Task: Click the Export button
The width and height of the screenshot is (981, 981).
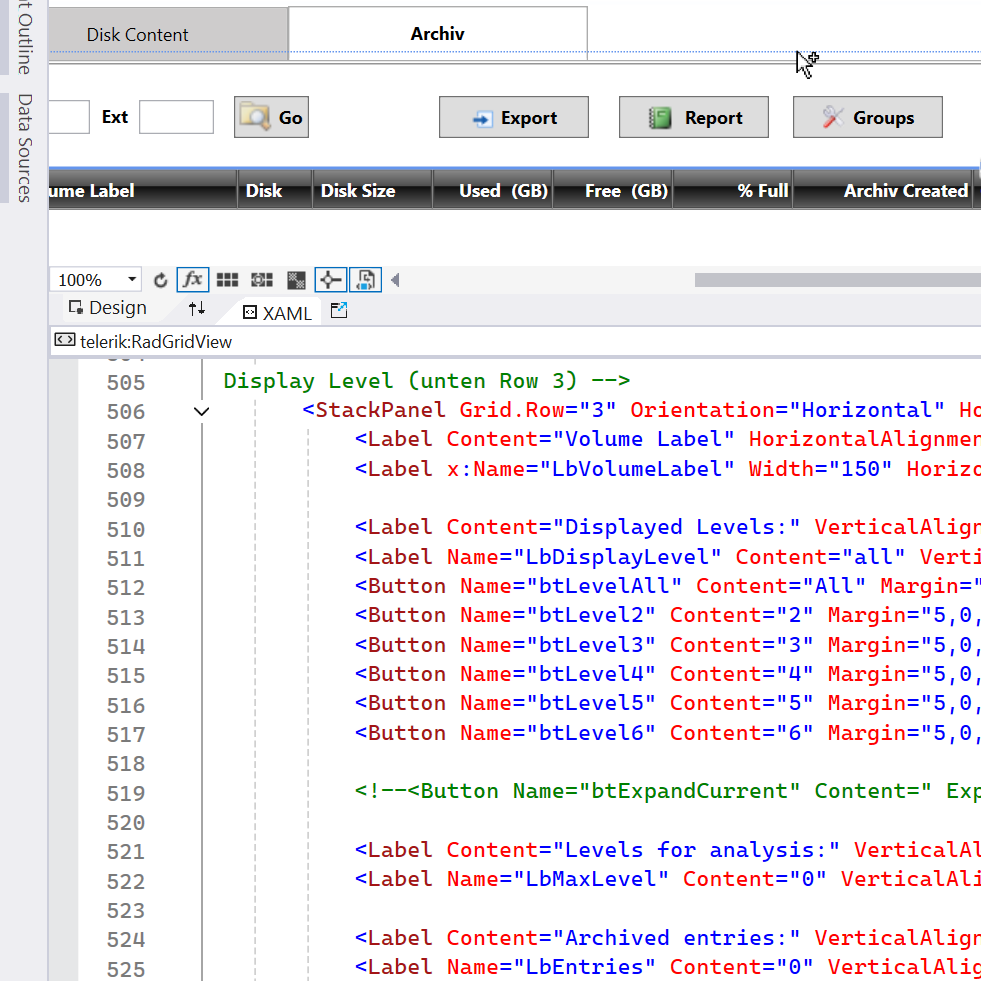Action: click(514, 117)
